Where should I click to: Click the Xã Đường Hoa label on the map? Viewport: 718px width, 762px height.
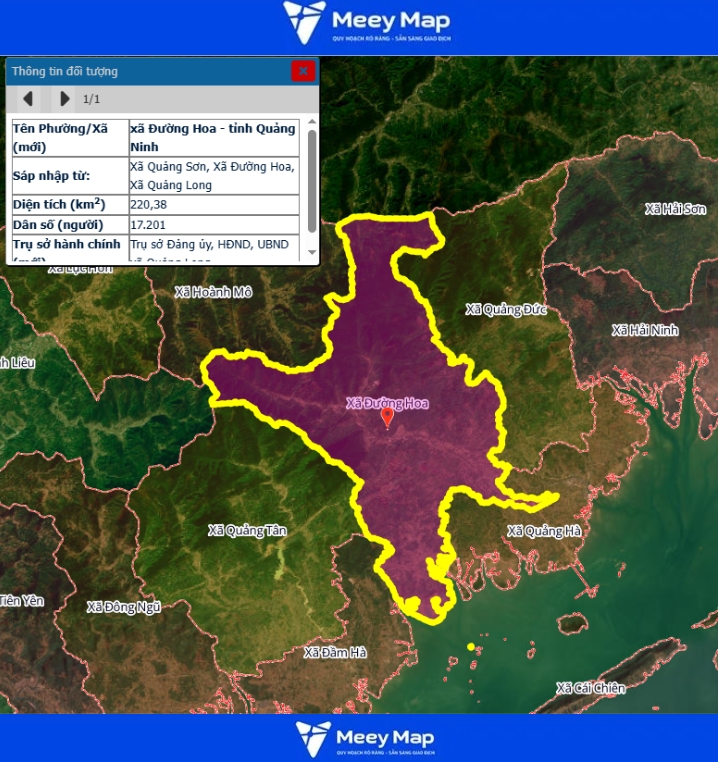(x=387, y=403)
